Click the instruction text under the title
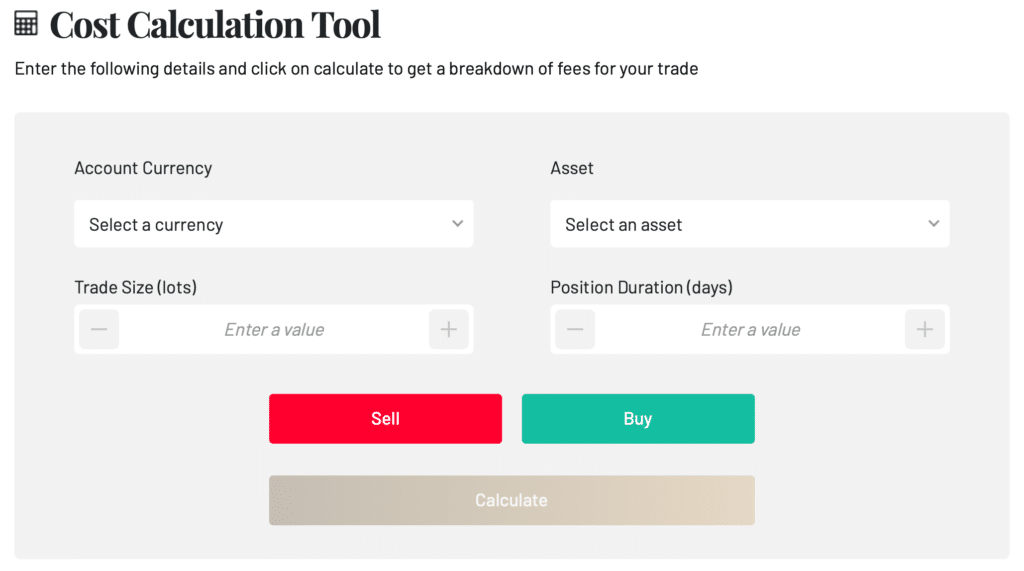Viewport: 1024px width, 571px height. tap(357, 69)
